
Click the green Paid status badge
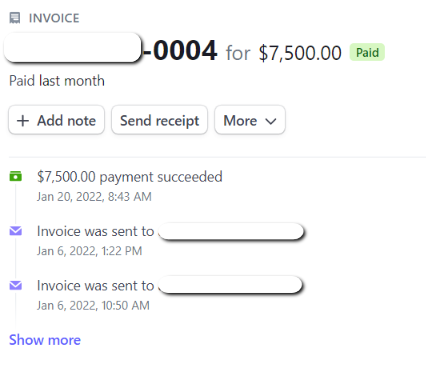pos(367,52)
